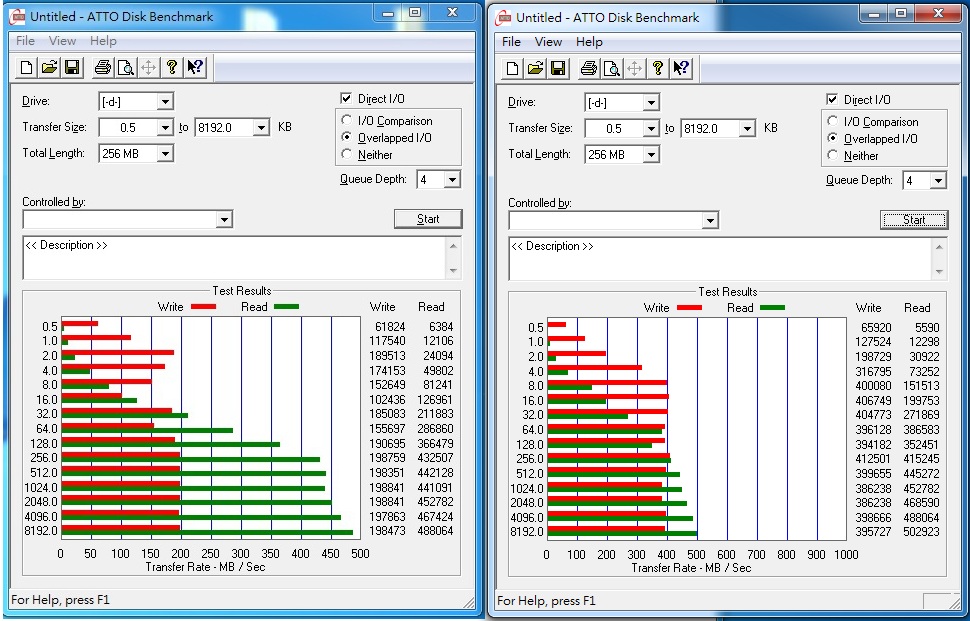970x621 pixels.
Task: Select Overlapped I/O radio in right window
Action: pos(833,138)
